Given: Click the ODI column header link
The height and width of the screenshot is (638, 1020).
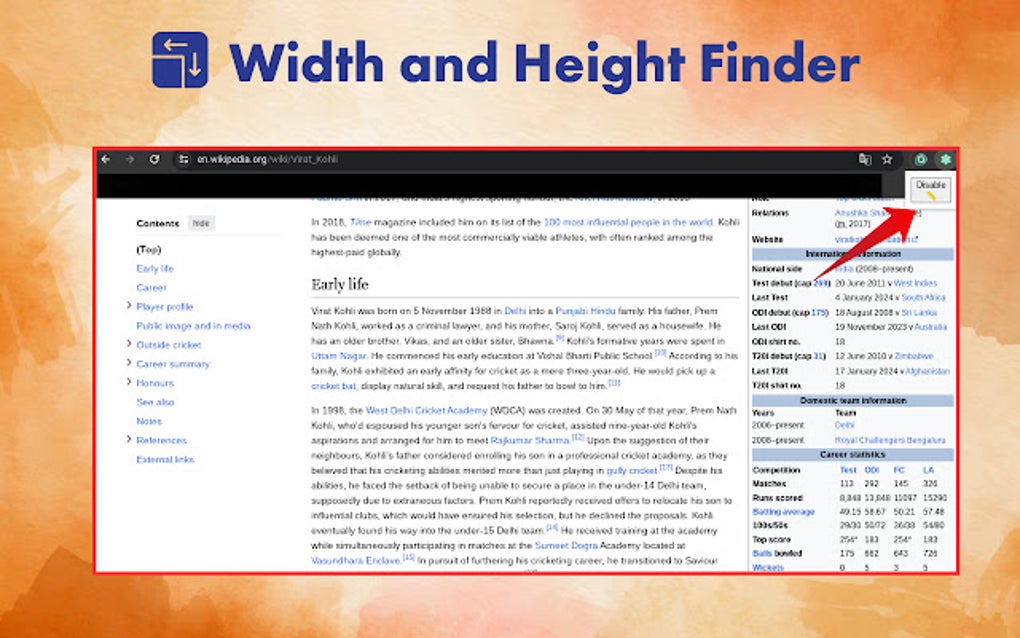Looking at the screenshot, I should click(x=872, y=470).
